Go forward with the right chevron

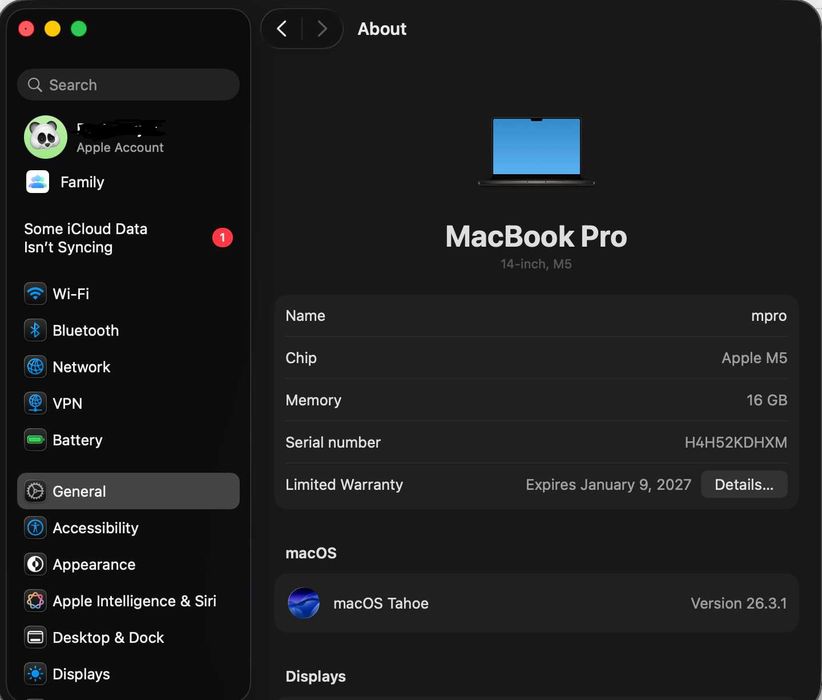point(322,29)
